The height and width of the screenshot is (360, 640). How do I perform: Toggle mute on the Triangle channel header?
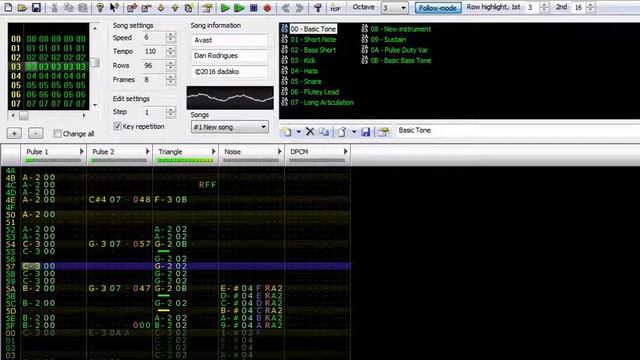coord(170,152)
